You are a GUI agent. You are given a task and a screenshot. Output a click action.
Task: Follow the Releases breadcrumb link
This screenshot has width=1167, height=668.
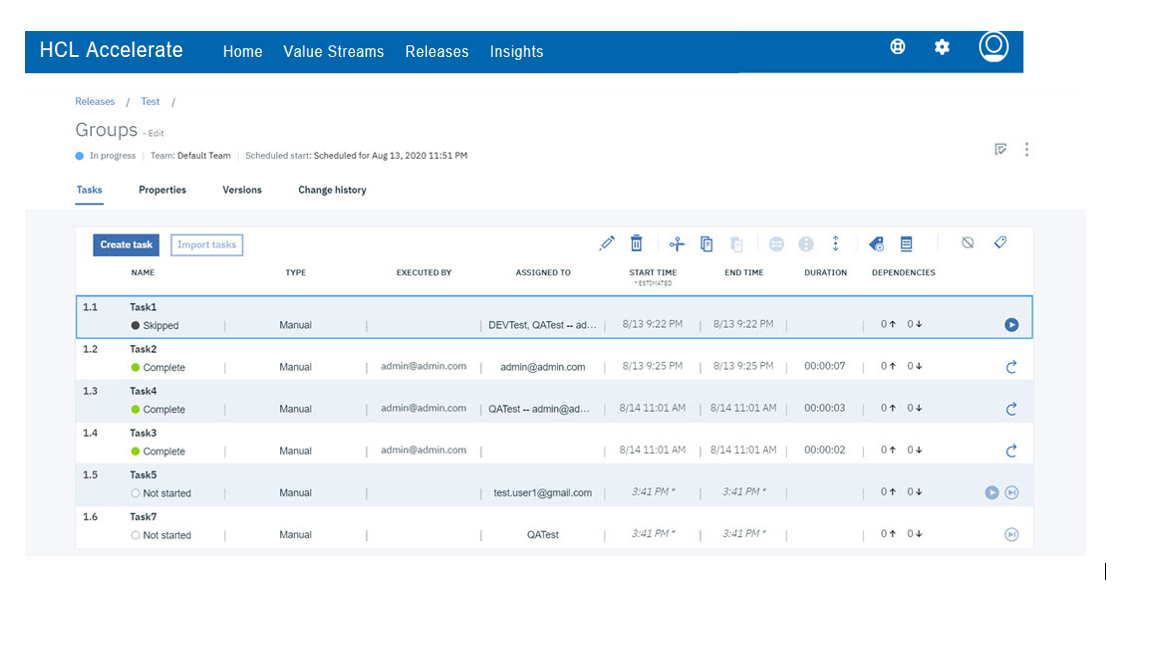click(x=94, y=101)
